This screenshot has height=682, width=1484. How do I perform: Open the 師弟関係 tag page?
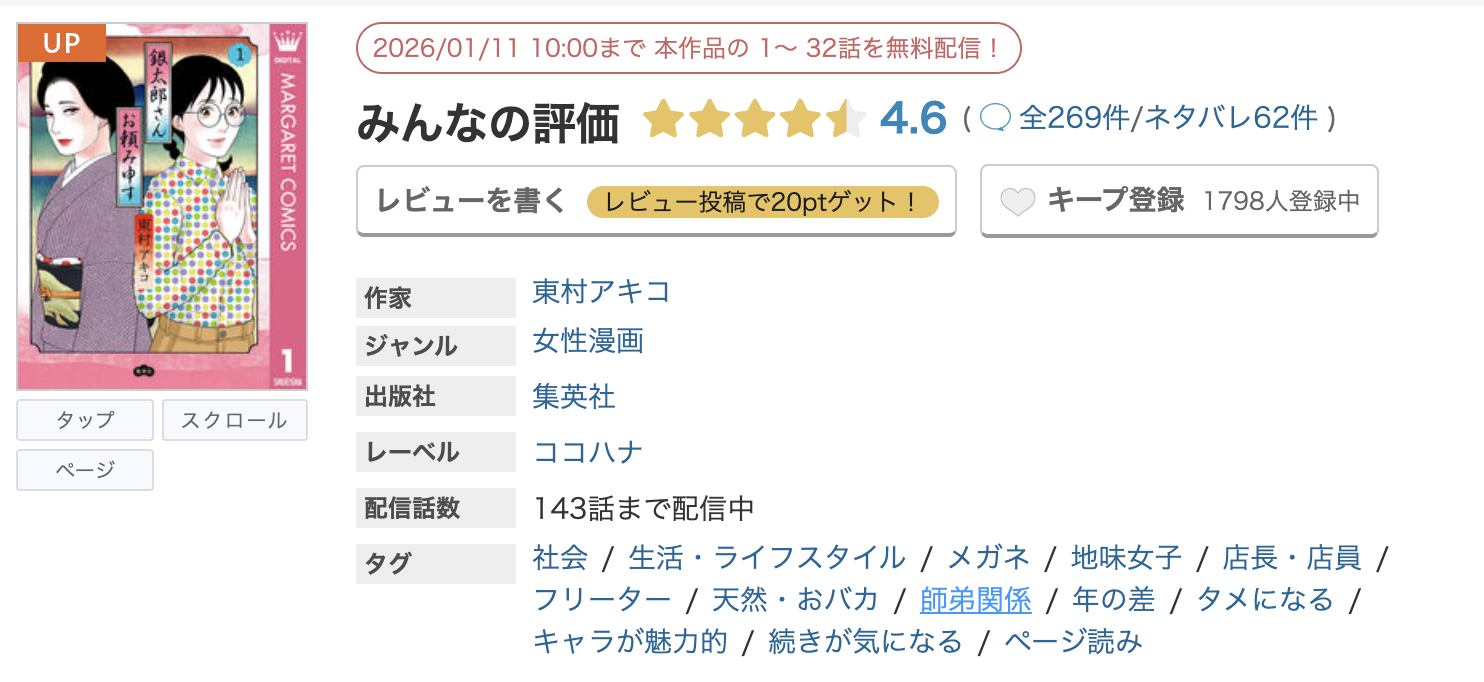pyautogui.click(x=975, y=599)
